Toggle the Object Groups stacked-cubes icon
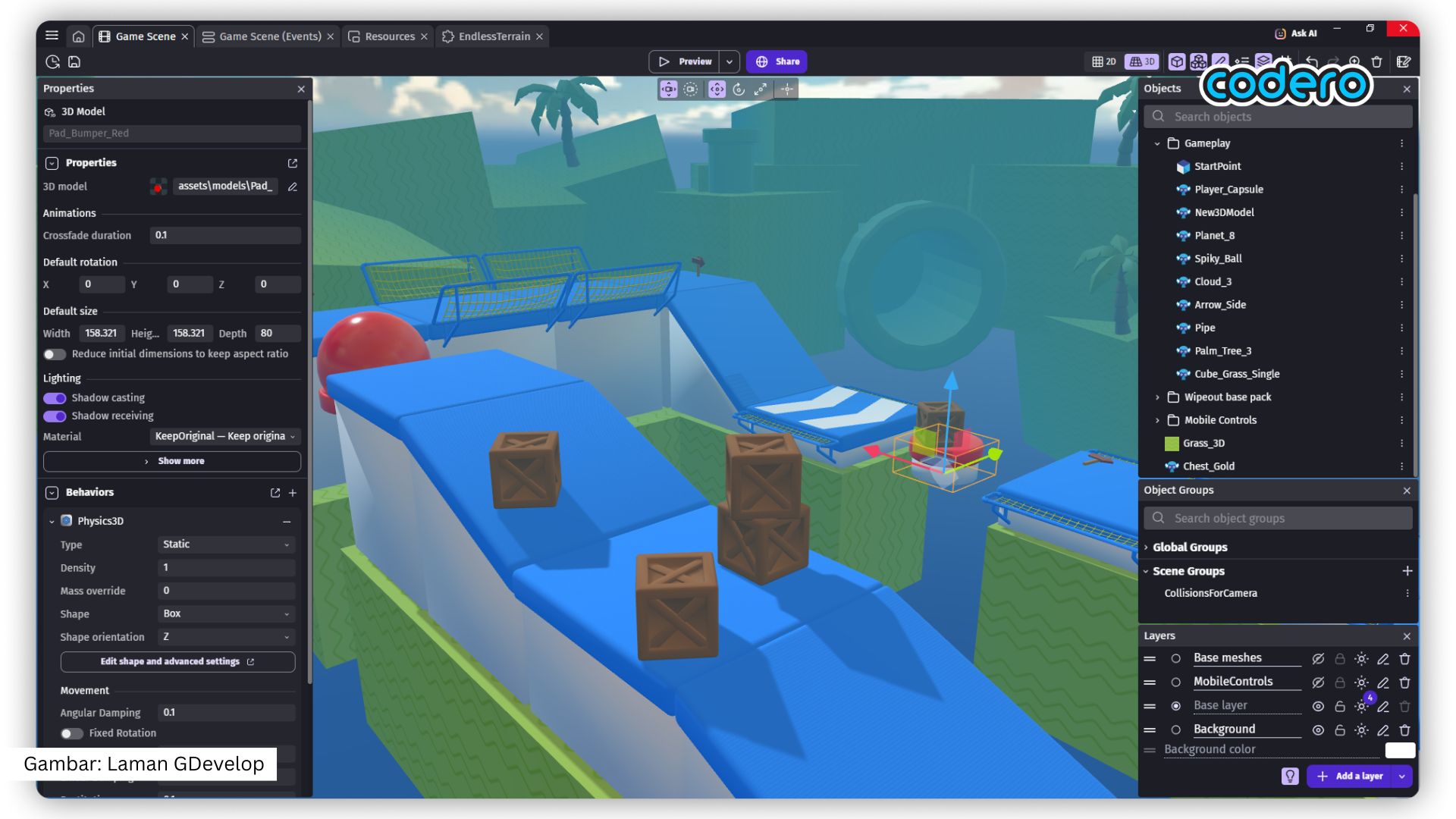This screenshot has height=819, width=1456. (x=1198, y=61)
